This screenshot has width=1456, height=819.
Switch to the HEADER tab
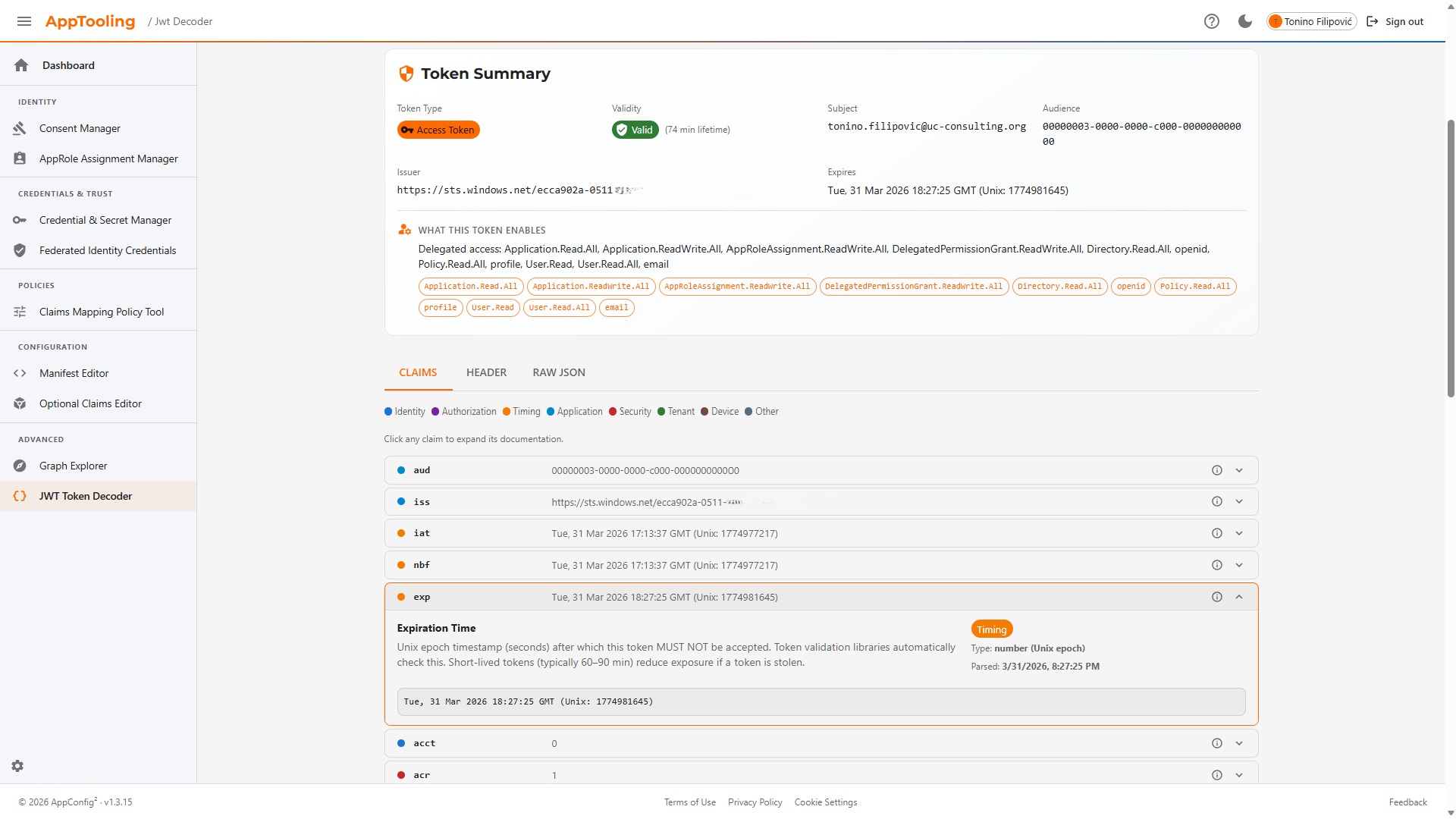pyautogui.click(x=486, y=372)
